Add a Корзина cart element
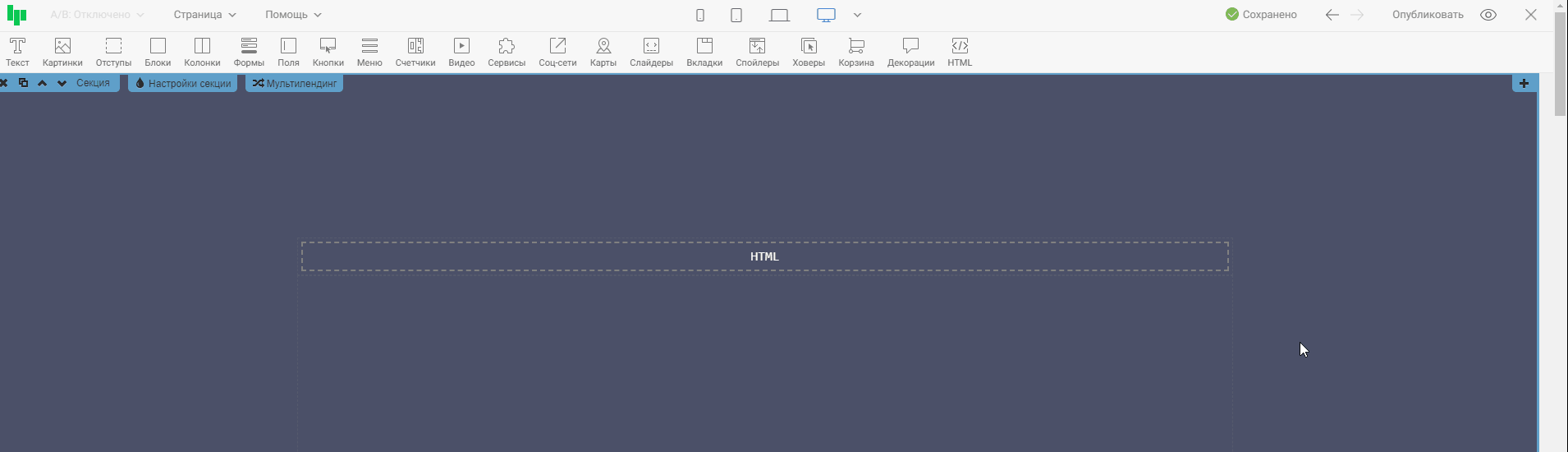 coord(855,52)
